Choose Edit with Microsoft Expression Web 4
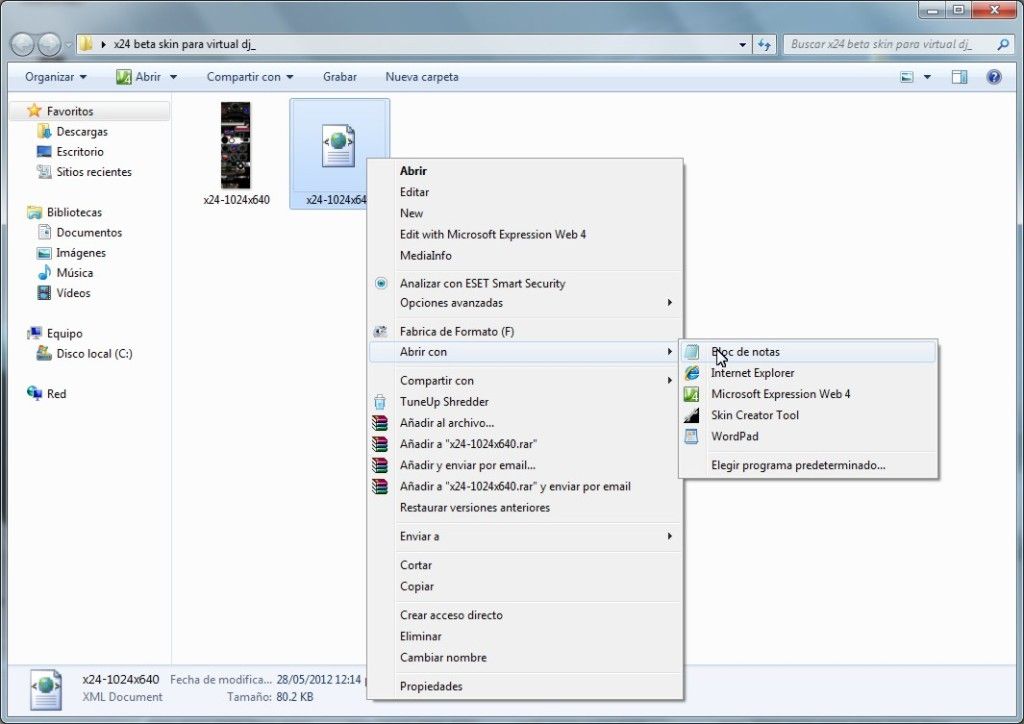This screenshot has width=1024, height=724. click(x=493, y=234)
